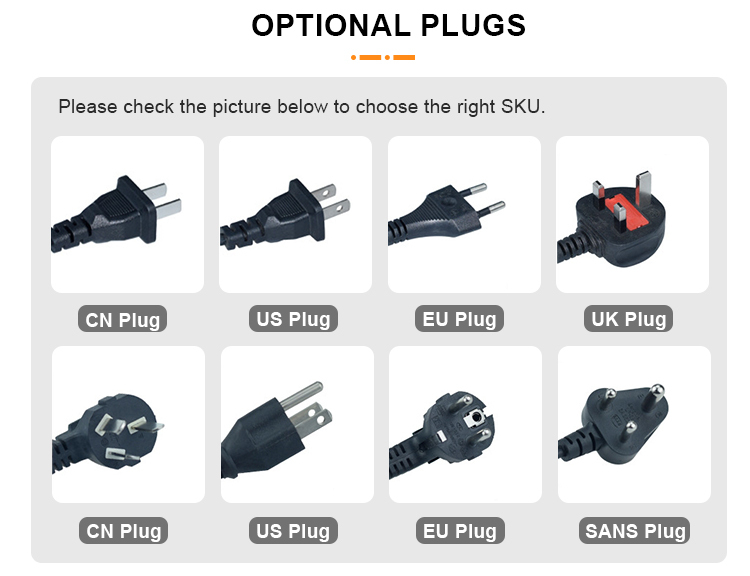Screen dimensions: 750x576
Task: Click the round Schuko EU plug image
Action: click(x=465, y=424)
